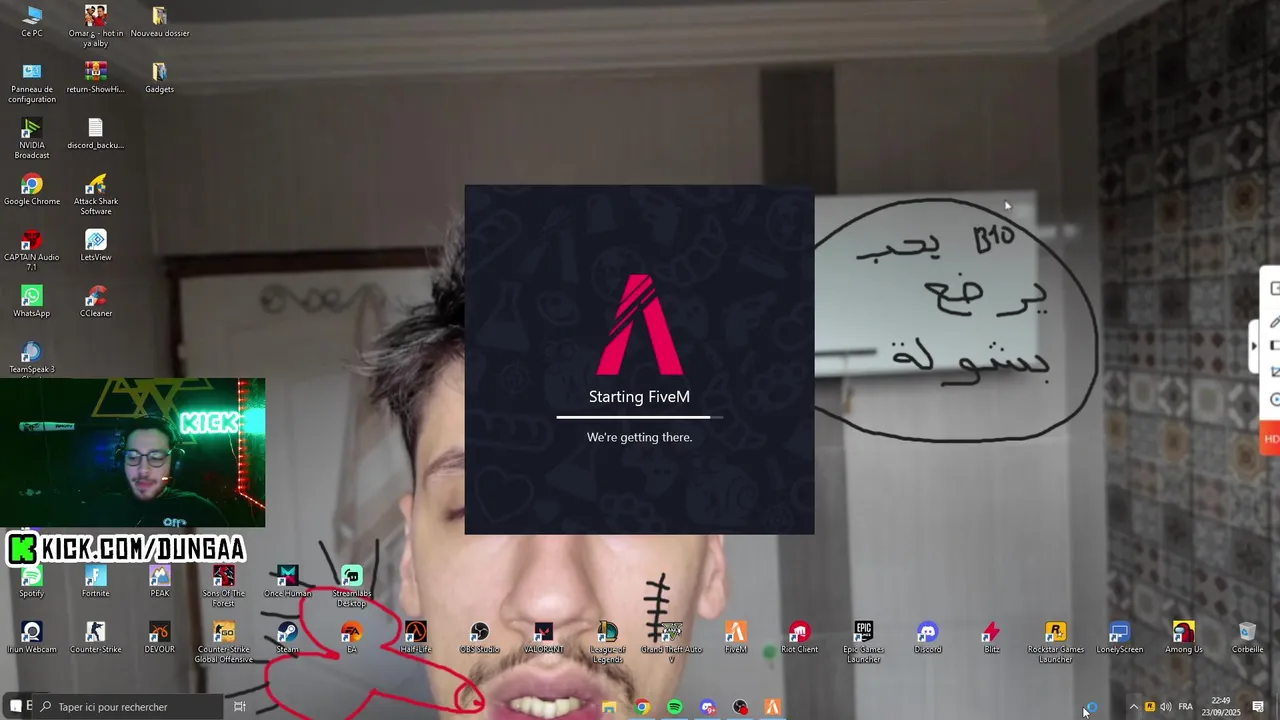Screen dimensions: 1280x720
Task: Click the "We're getting there." message
Action: [x=640, y=437]
